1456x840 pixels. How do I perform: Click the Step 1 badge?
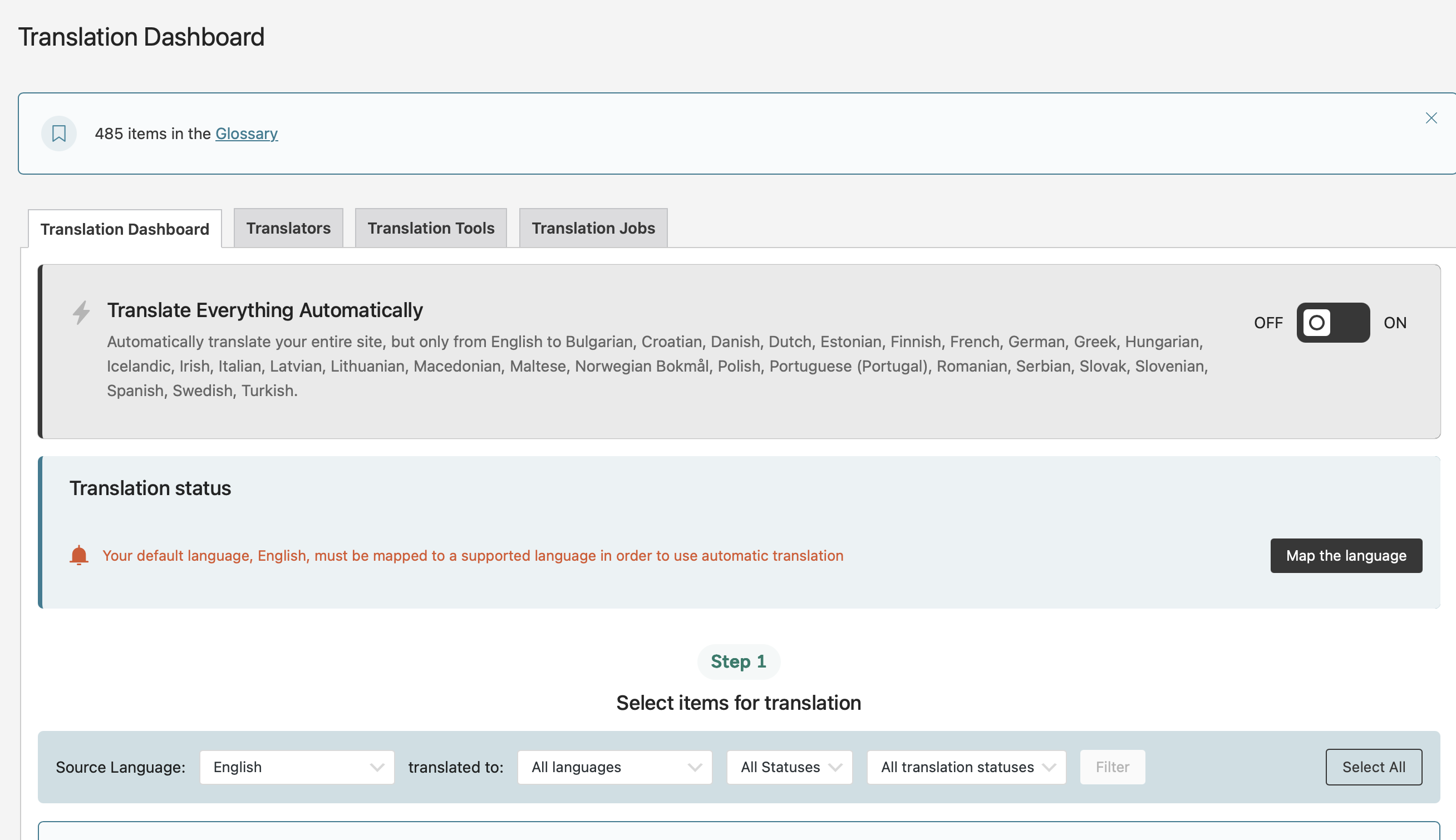pyautogui.click(x=738, y=661)
